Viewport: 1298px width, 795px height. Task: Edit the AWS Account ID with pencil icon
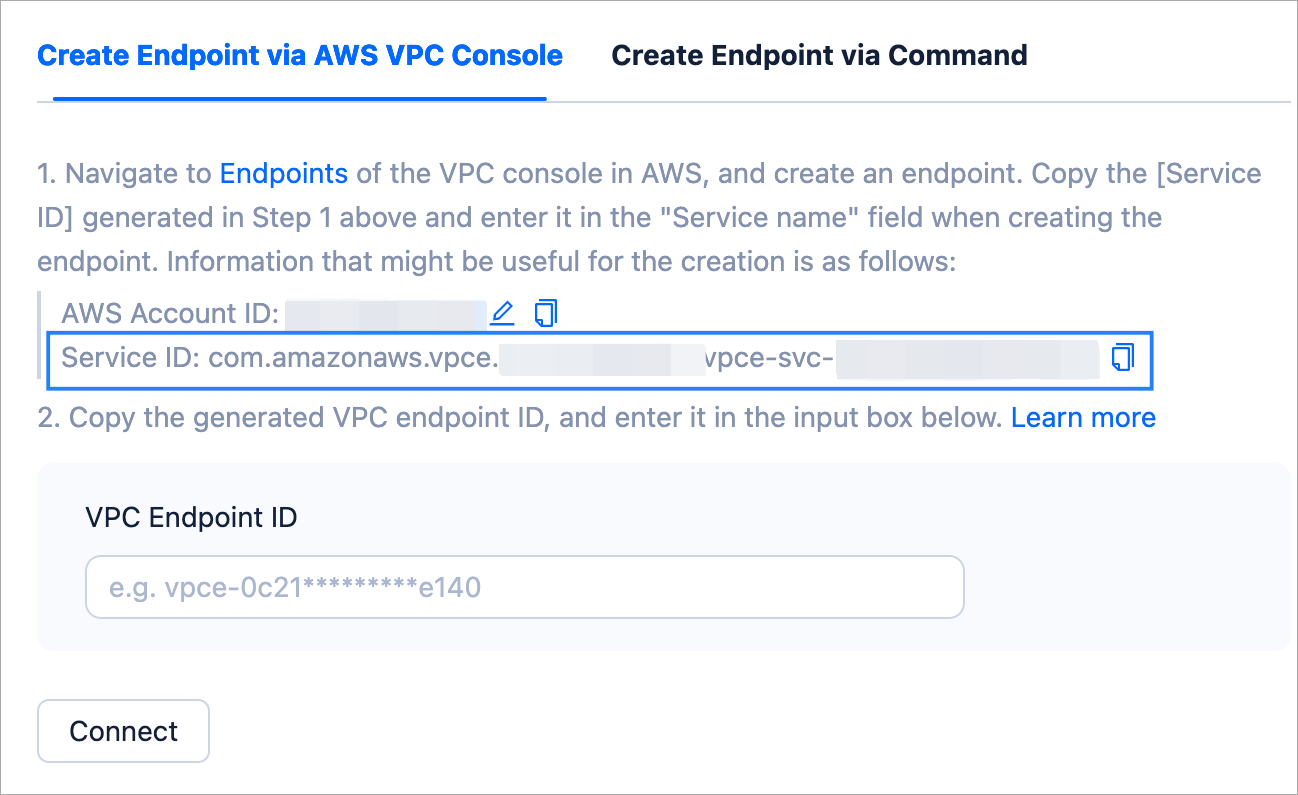[502, 314]
